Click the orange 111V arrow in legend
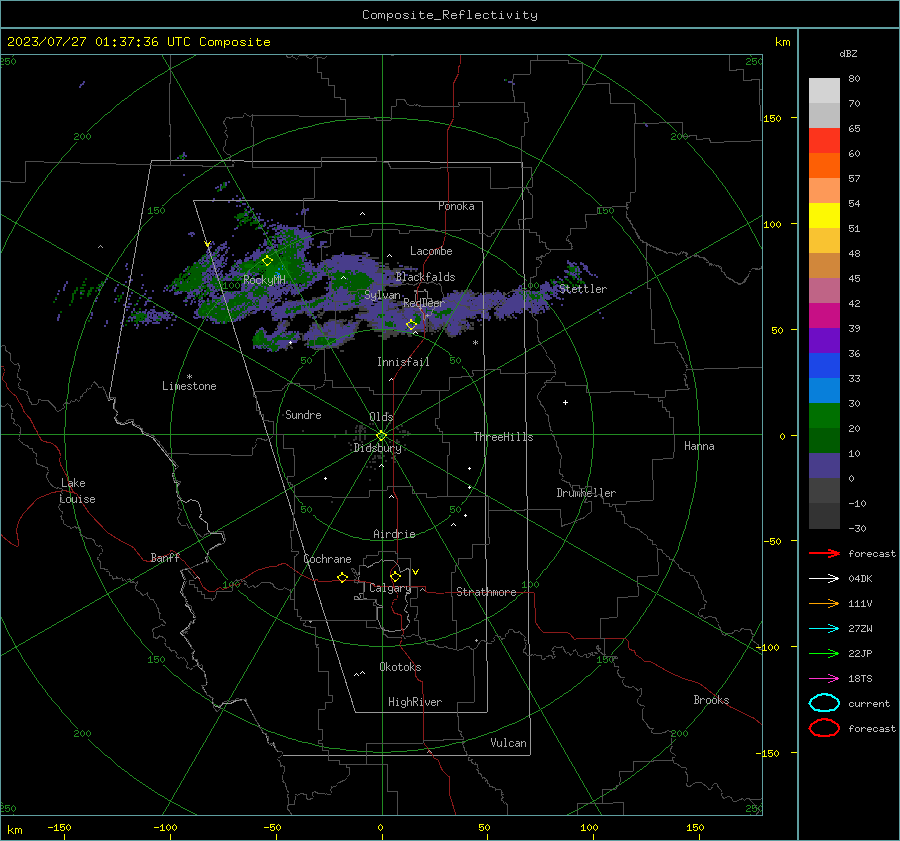The width and height of the screenshot is (900, 841). [824, 603]
